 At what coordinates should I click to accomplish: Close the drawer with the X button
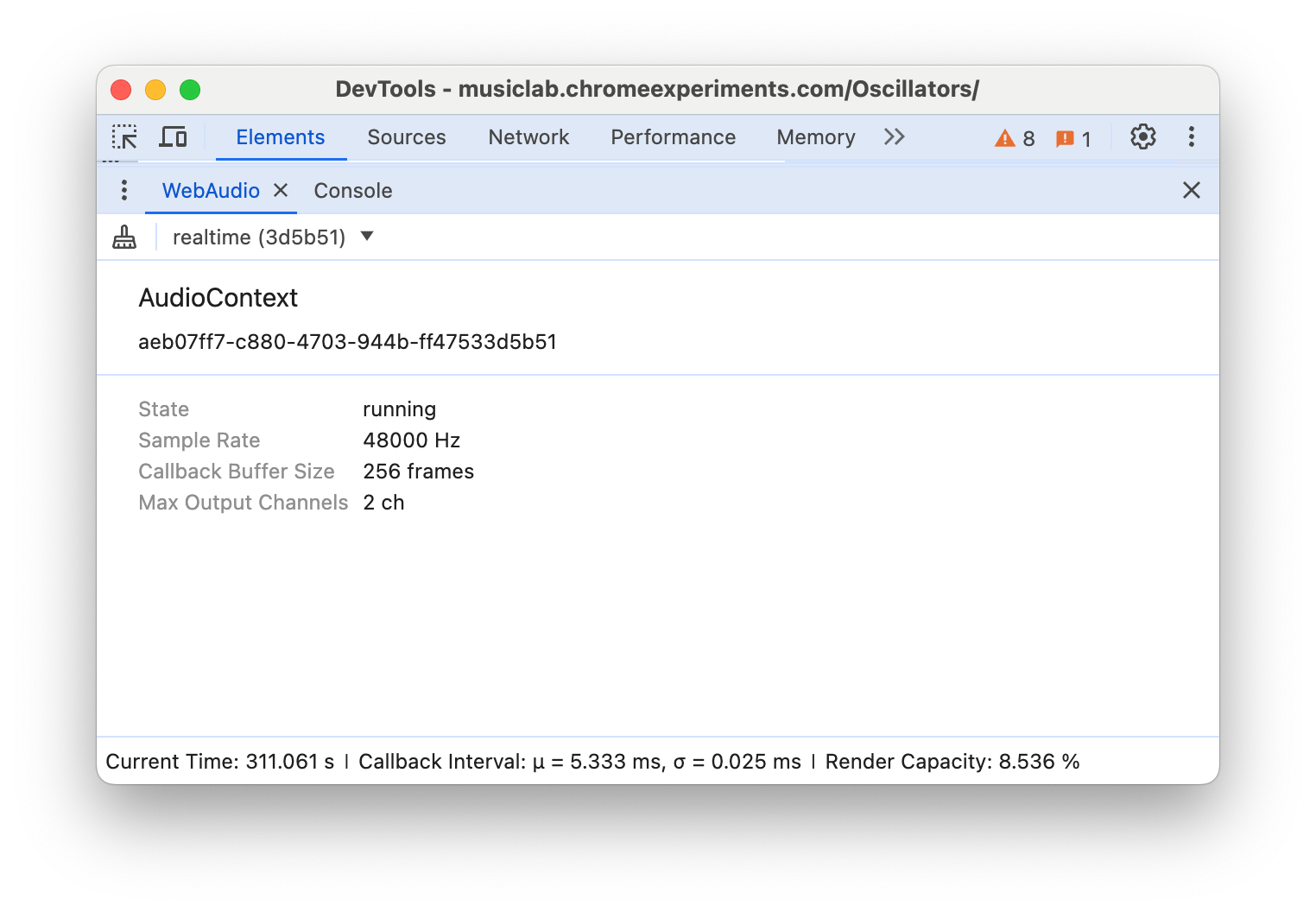tap(1192, 190)
